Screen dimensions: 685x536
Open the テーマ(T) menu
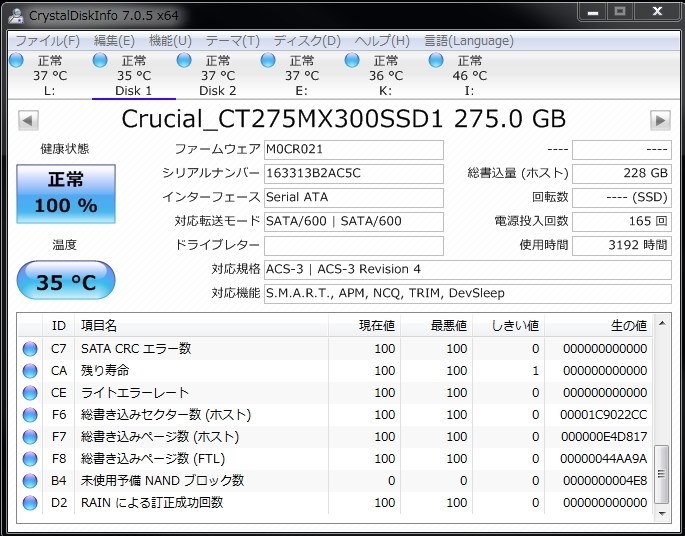(x=232, y=41)
